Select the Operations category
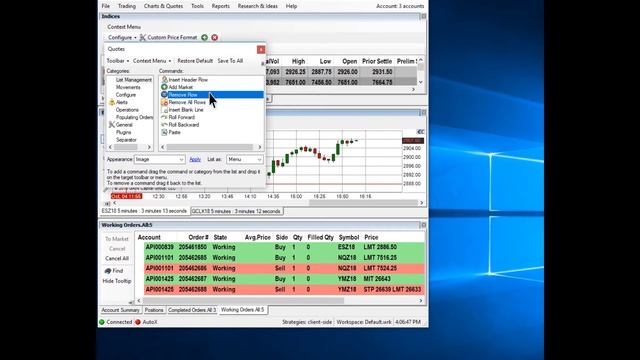This screenshot has width=640, height=360. (x=127, y=110)
